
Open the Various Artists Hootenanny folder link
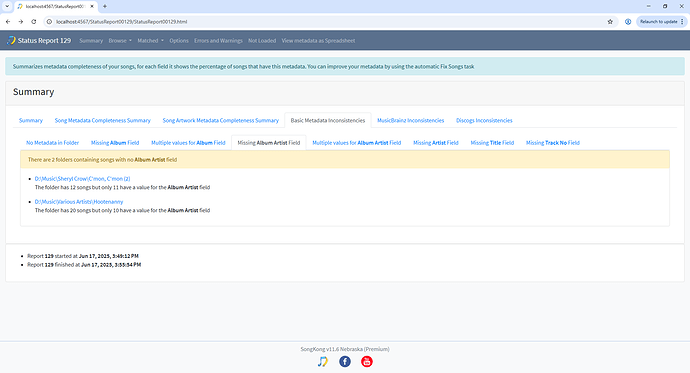(x=79, y=202)
